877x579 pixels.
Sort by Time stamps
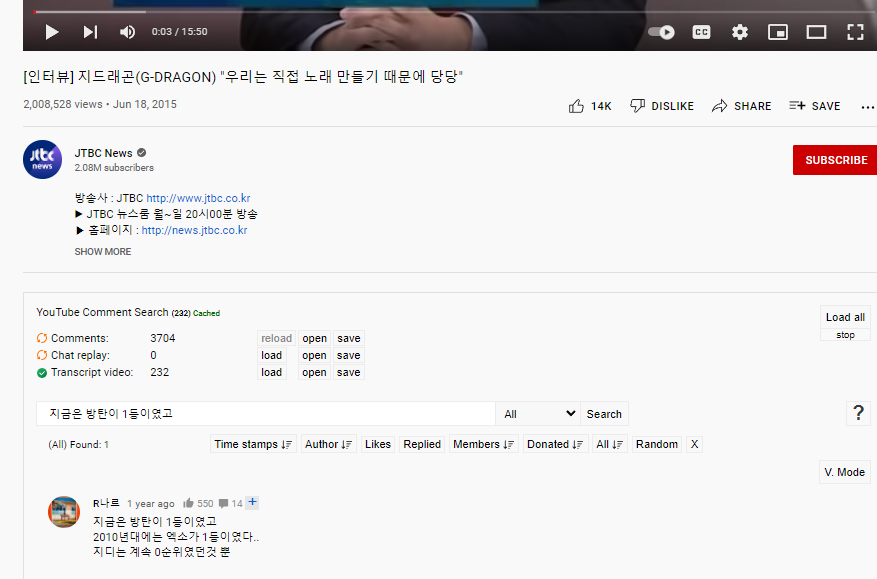pos(253,444)
